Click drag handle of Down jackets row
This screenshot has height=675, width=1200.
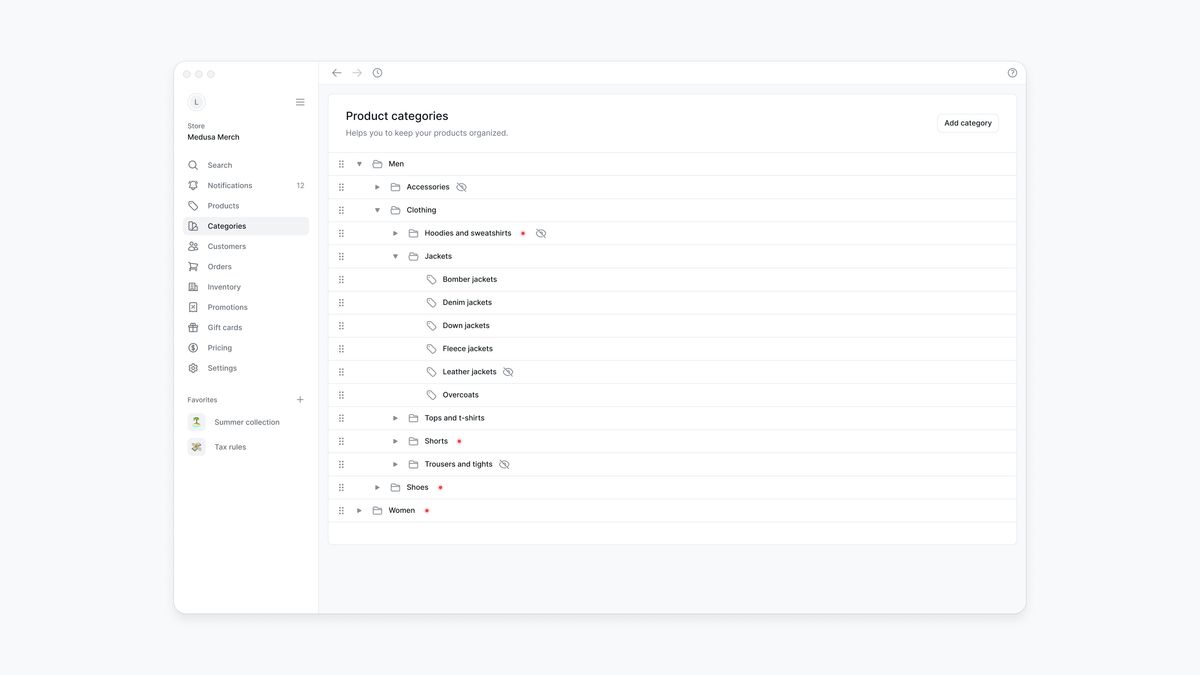(x=341, y=326)
